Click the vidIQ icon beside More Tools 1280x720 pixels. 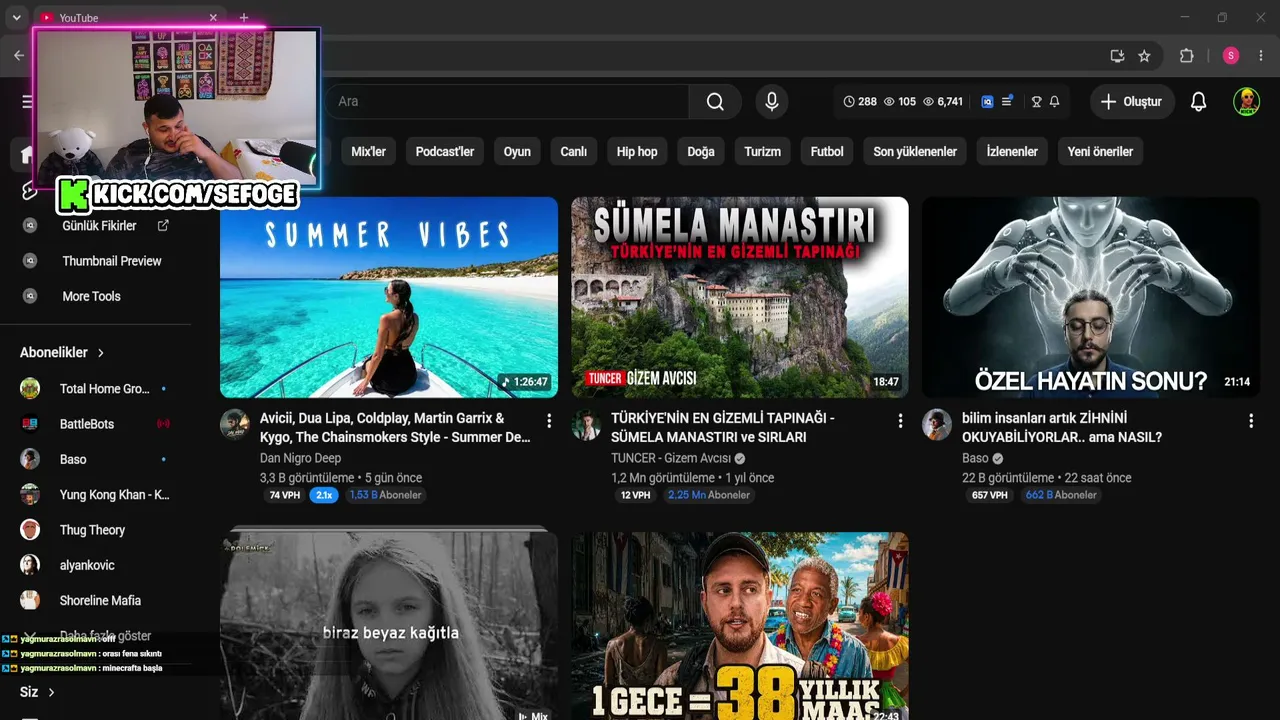pyautogui.click(x=30, y=296)
